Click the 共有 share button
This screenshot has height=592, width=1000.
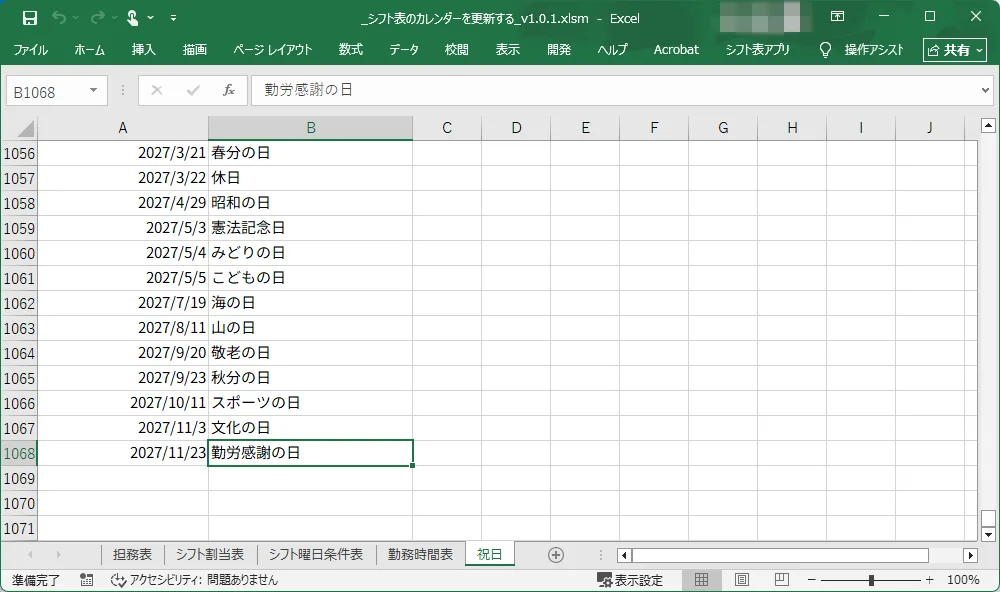click(954, 50)
